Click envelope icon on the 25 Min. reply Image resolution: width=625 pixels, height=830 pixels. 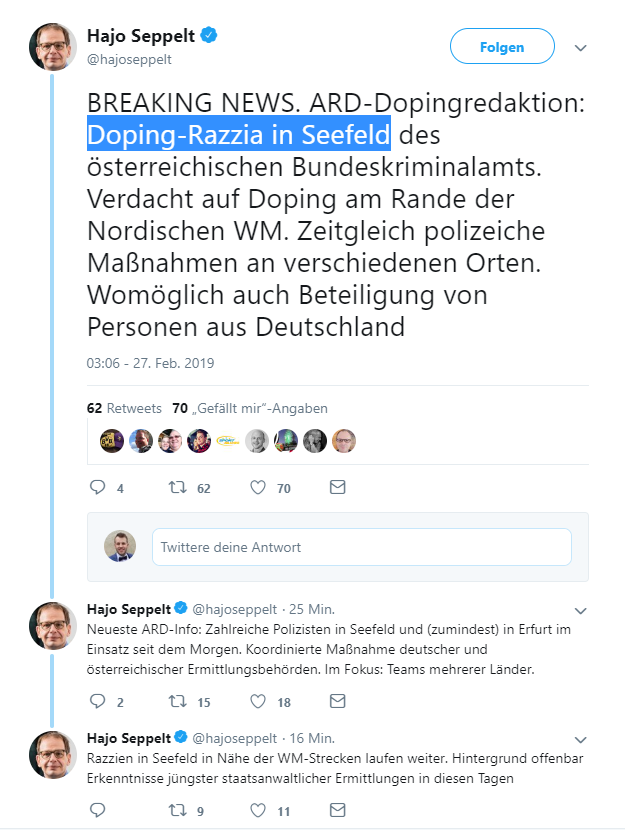(337, 701)
